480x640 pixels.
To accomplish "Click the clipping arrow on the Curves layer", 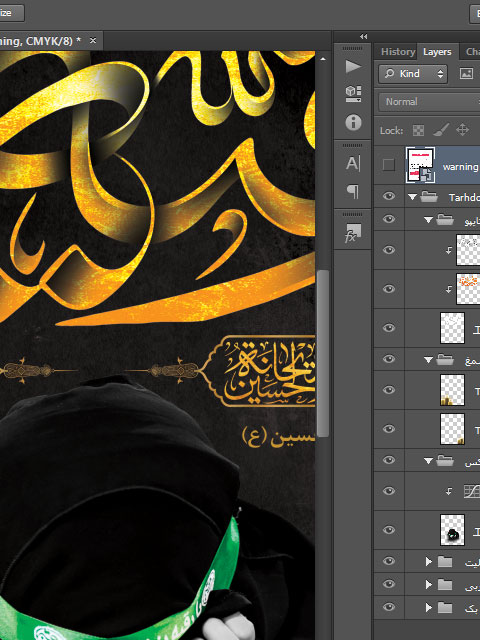I will tap(449, 492).
